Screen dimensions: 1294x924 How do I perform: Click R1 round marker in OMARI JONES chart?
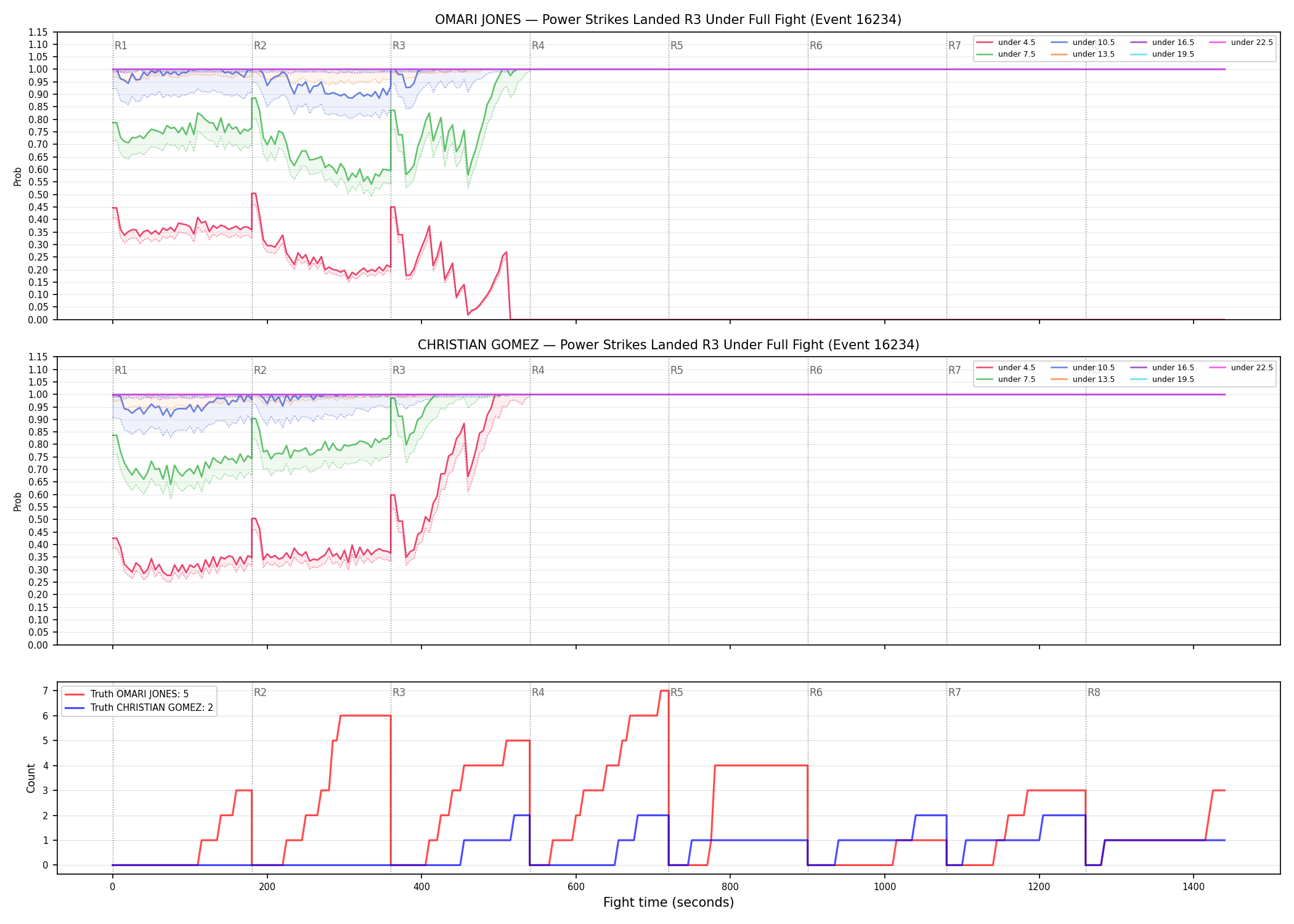point(121,46)
